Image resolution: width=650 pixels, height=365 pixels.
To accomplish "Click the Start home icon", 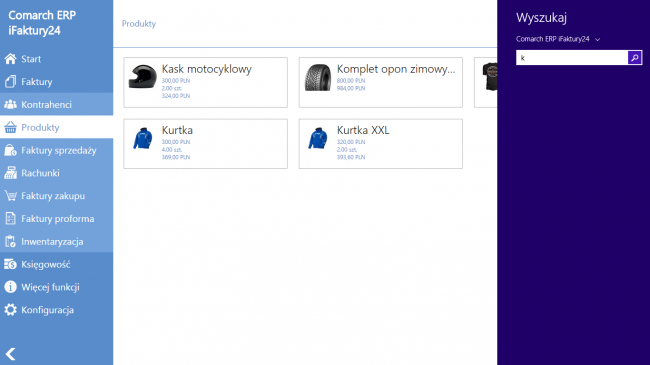I will pos(10,59).
